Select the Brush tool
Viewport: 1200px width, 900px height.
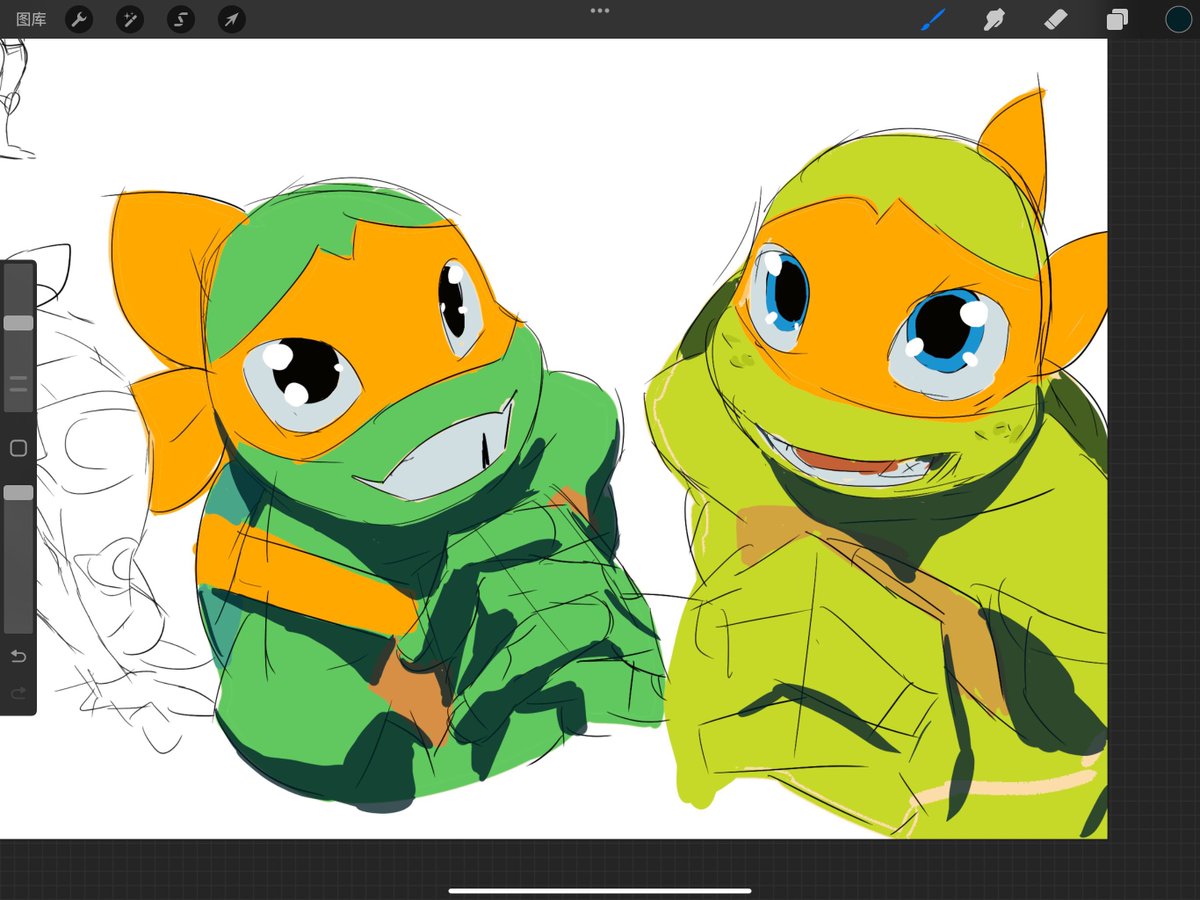(x=933, y=19)
